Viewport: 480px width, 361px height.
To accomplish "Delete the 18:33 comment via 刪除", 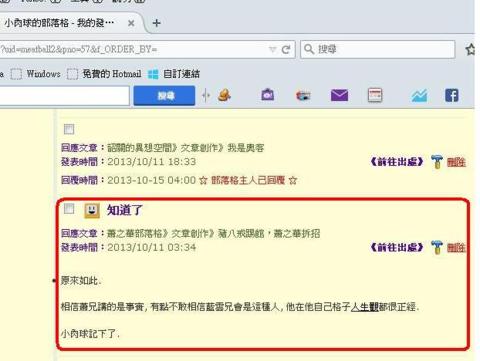I will pos(456,162).
